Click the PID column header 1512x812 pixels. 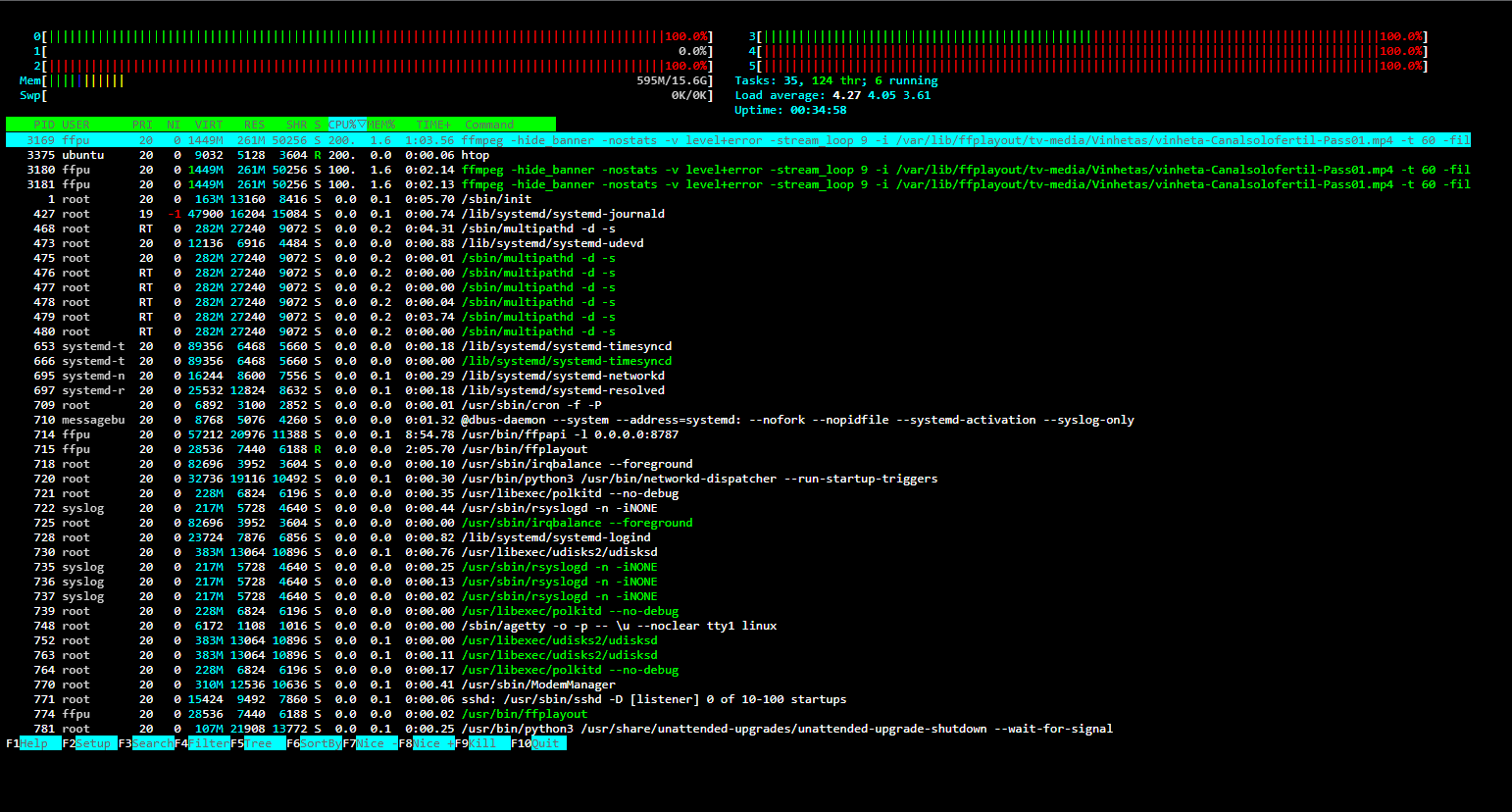coord(43,125)
